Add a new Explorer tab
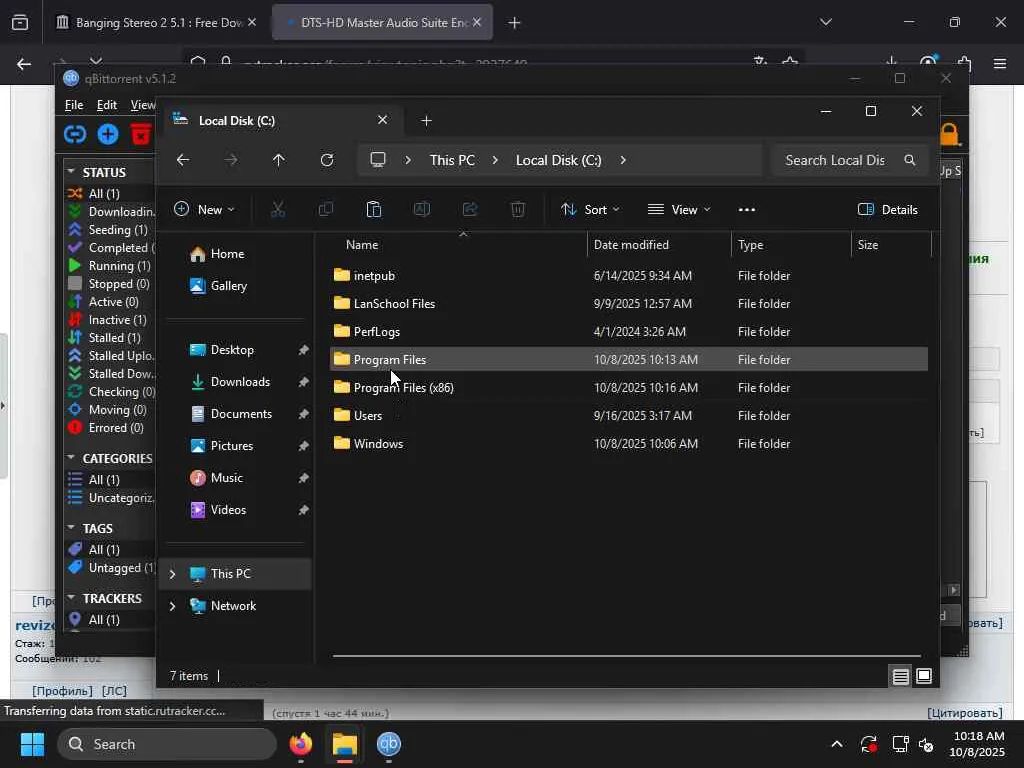1024x768 pixels. point(426,121)
